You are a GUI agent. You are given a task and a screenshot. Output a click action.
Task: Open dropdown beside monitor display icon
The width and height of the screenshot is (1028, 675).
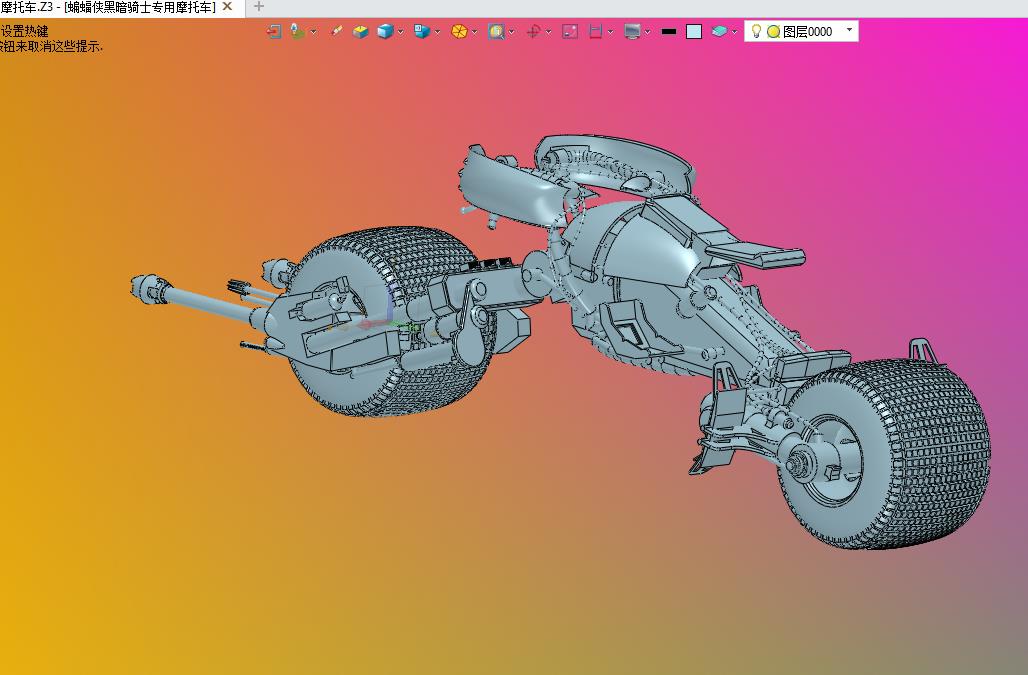point(647,31)
